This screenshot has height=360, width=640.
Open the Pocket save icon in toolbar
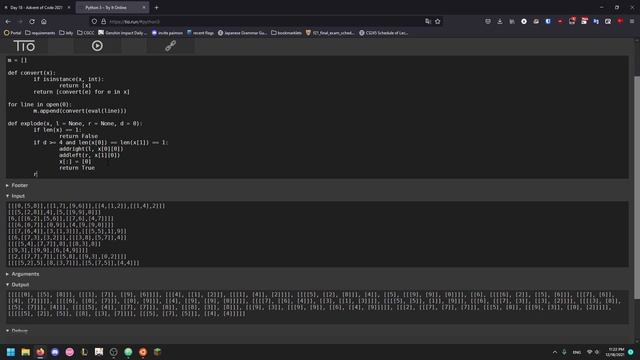pyautogui.click(x=488, y=21)
